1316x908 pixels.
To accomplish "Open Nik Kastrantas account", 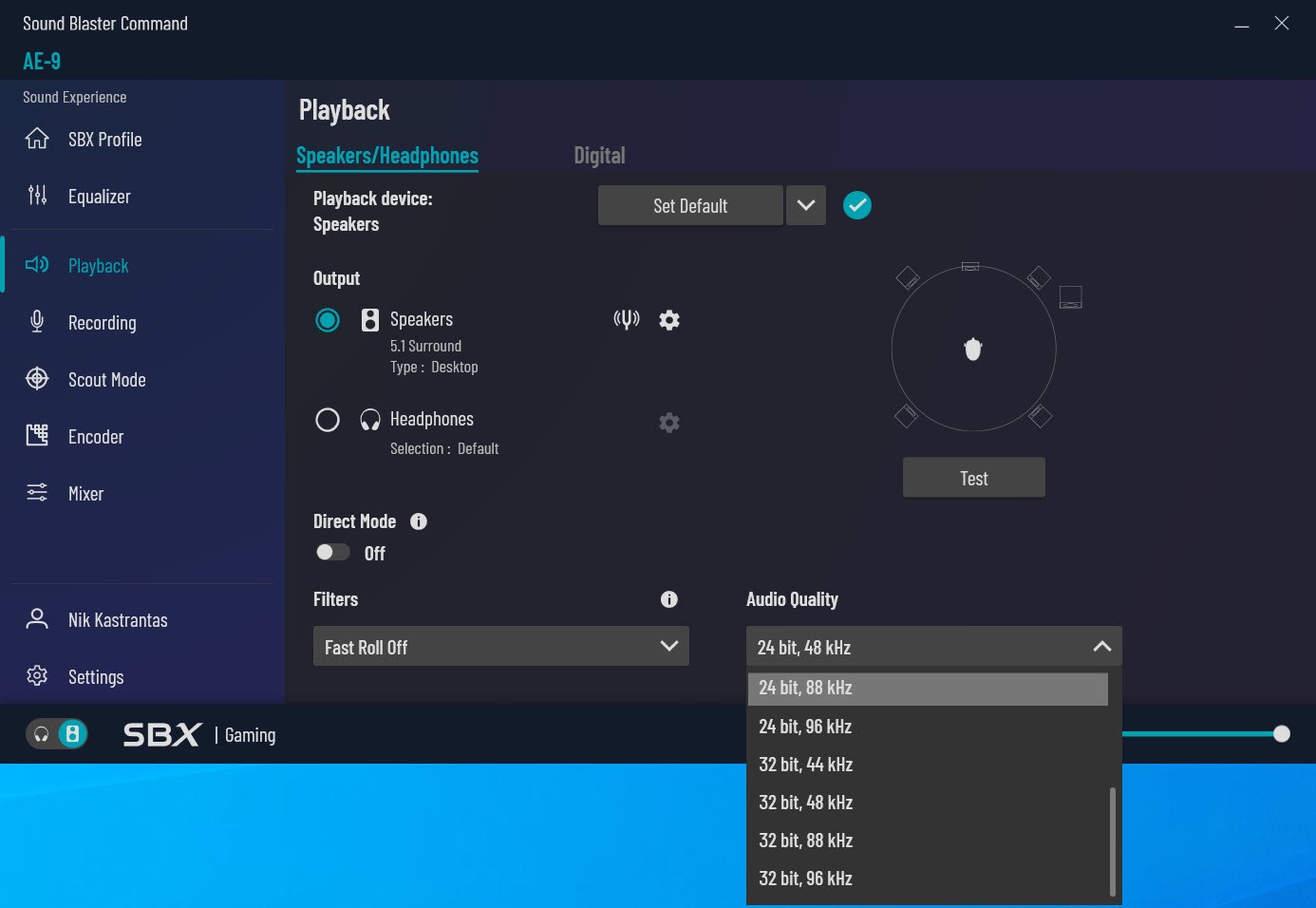I will pos(118,620).
